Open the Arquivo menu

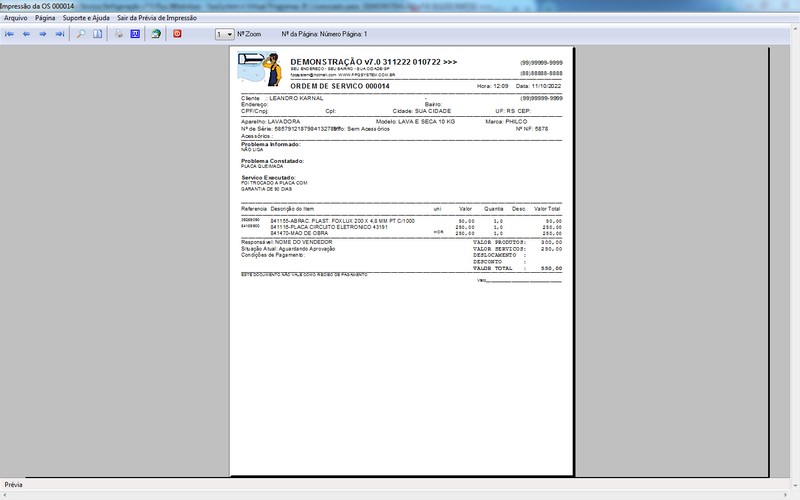[x=16, y=18]
